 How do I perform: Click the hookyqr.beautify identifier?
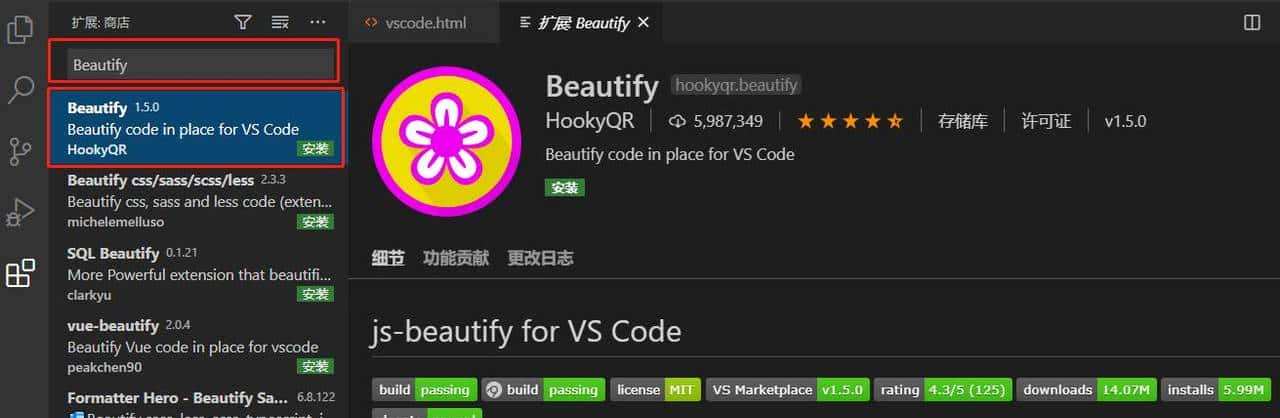736,86
